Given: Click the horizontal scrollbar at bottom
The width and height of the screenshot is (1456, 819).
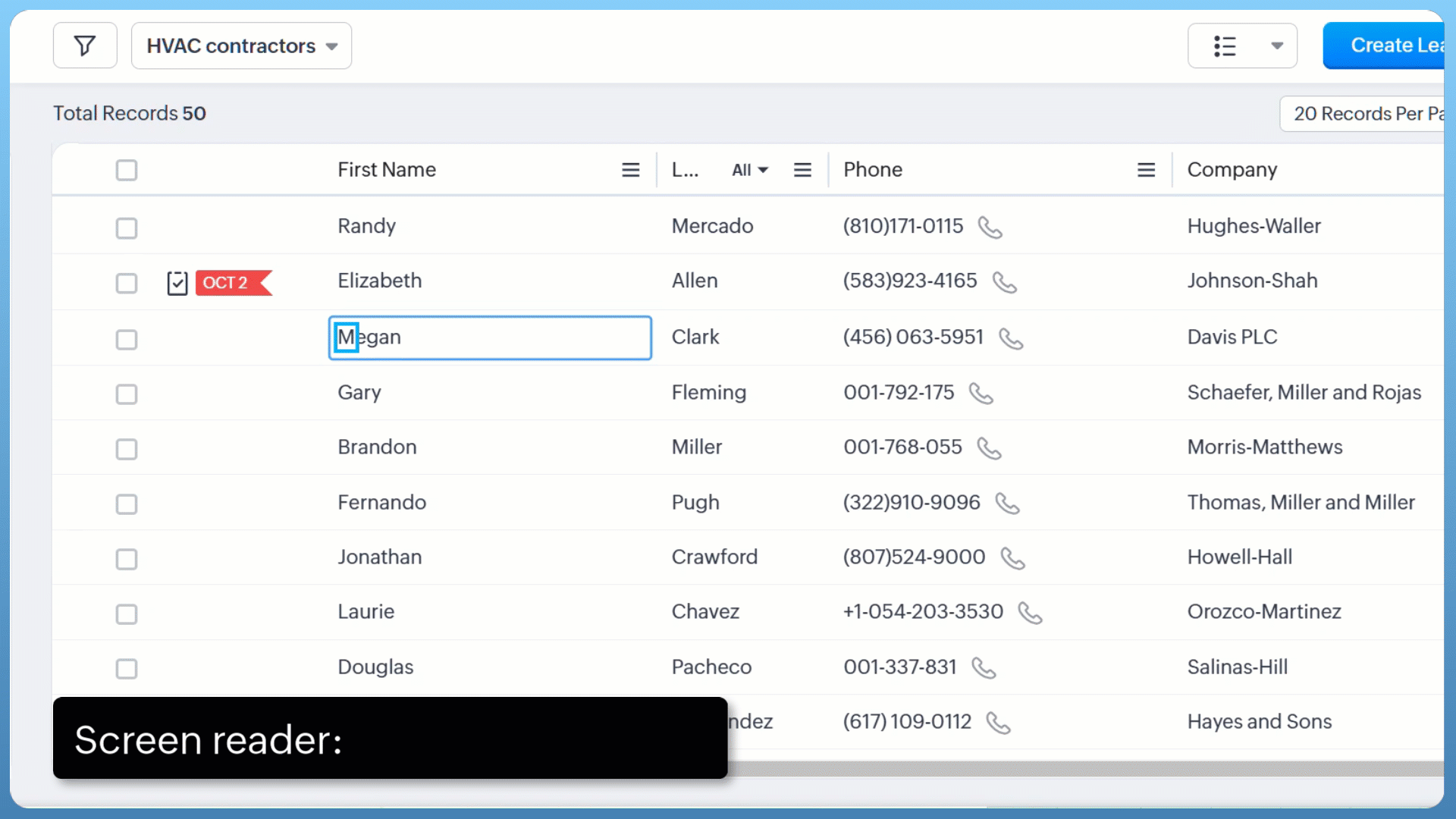Looking at the screenshot, I should (x=1084, y=769).
